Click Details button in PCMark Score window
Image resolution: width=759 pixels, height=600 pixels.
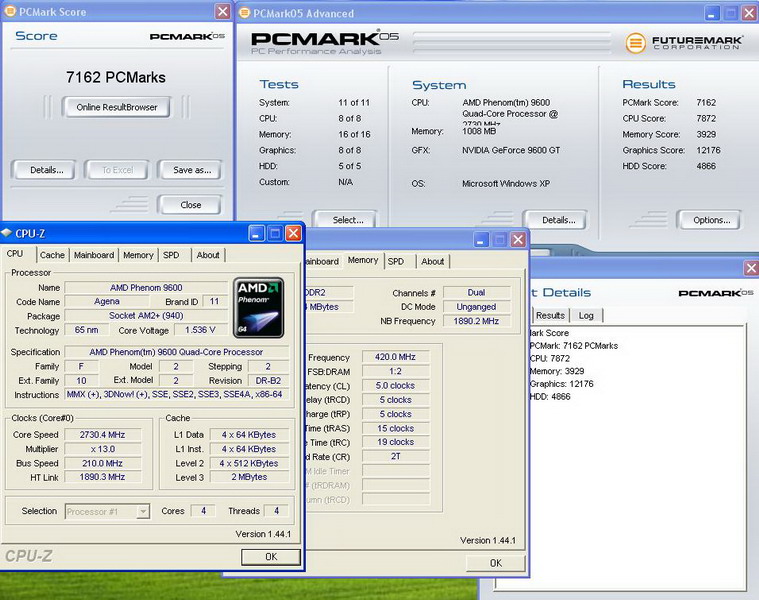[46, 170]
